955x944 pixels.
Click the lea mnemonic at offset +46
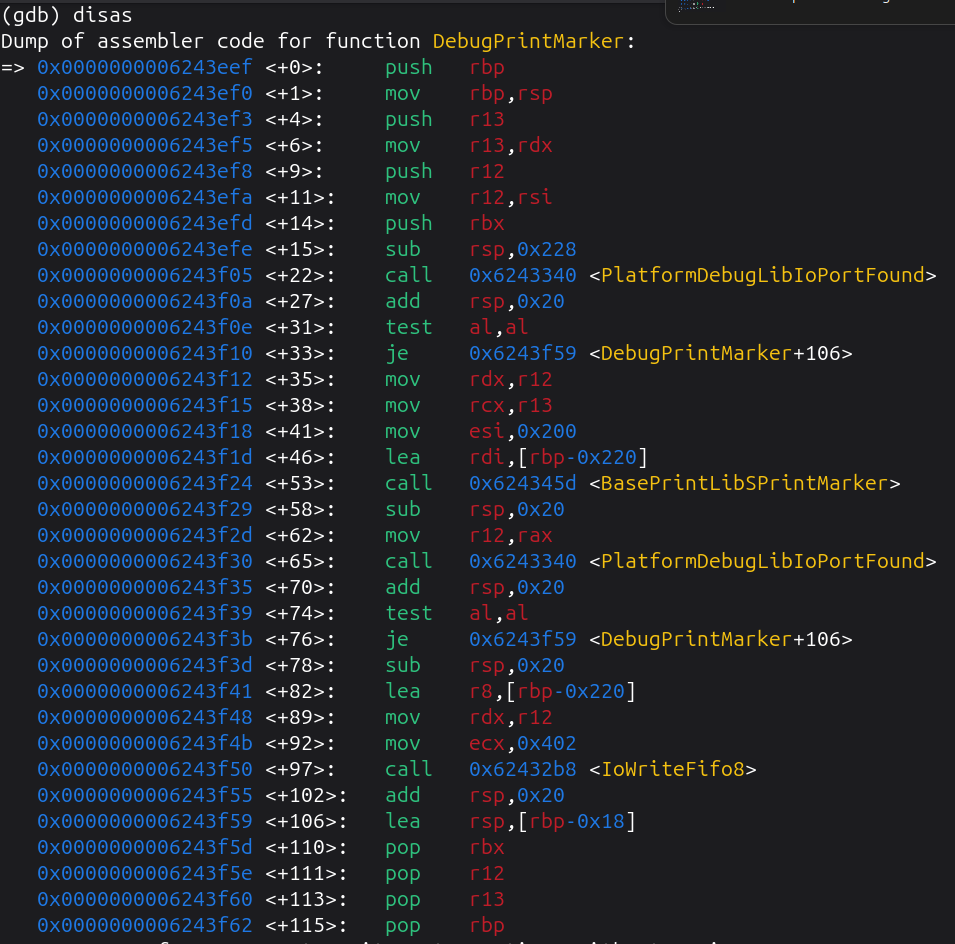coord(402,458)
